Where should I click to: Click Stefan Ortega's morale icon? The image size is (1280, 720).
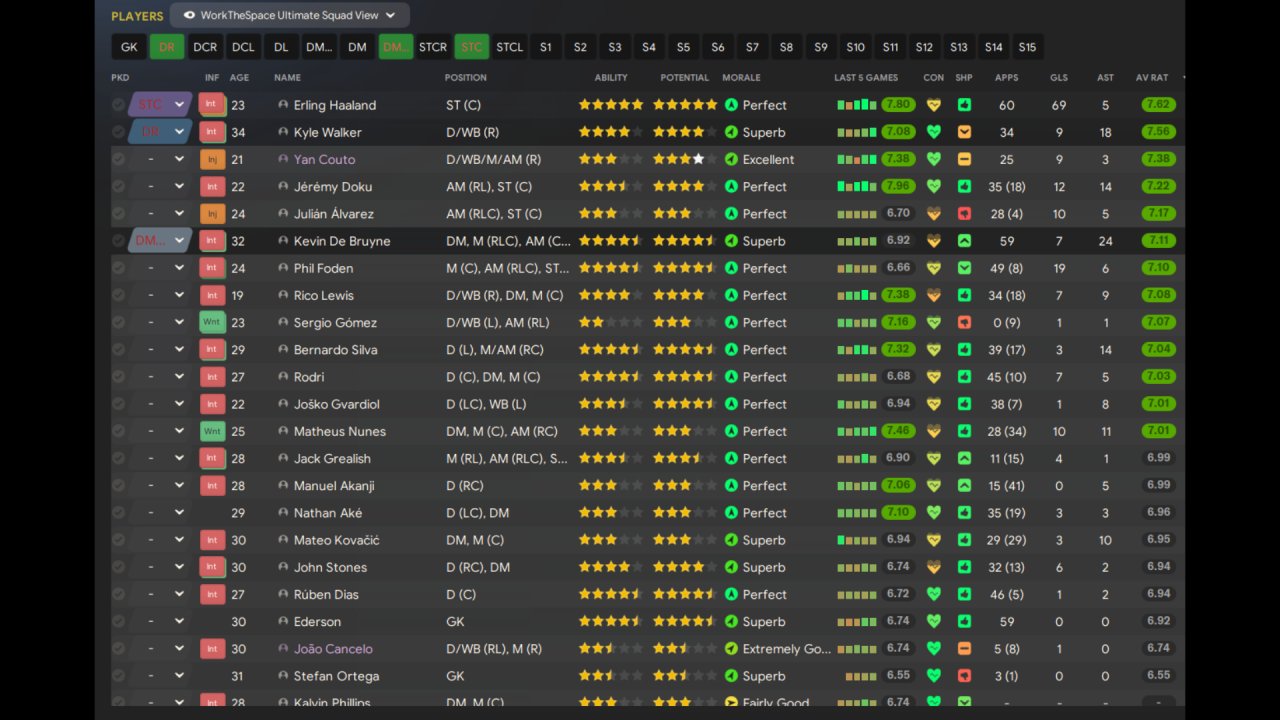731,675
